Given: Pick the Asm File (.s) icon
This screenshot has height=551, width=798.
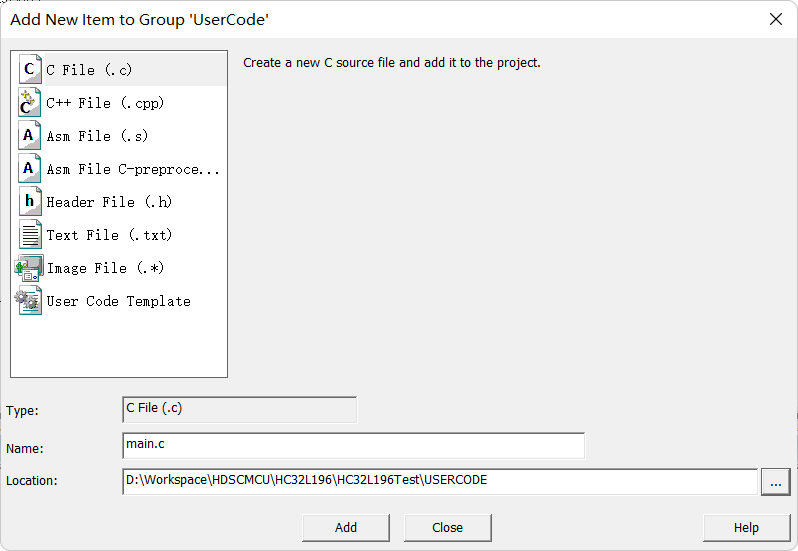Looking at the screenshot, I should click(30, 135).
